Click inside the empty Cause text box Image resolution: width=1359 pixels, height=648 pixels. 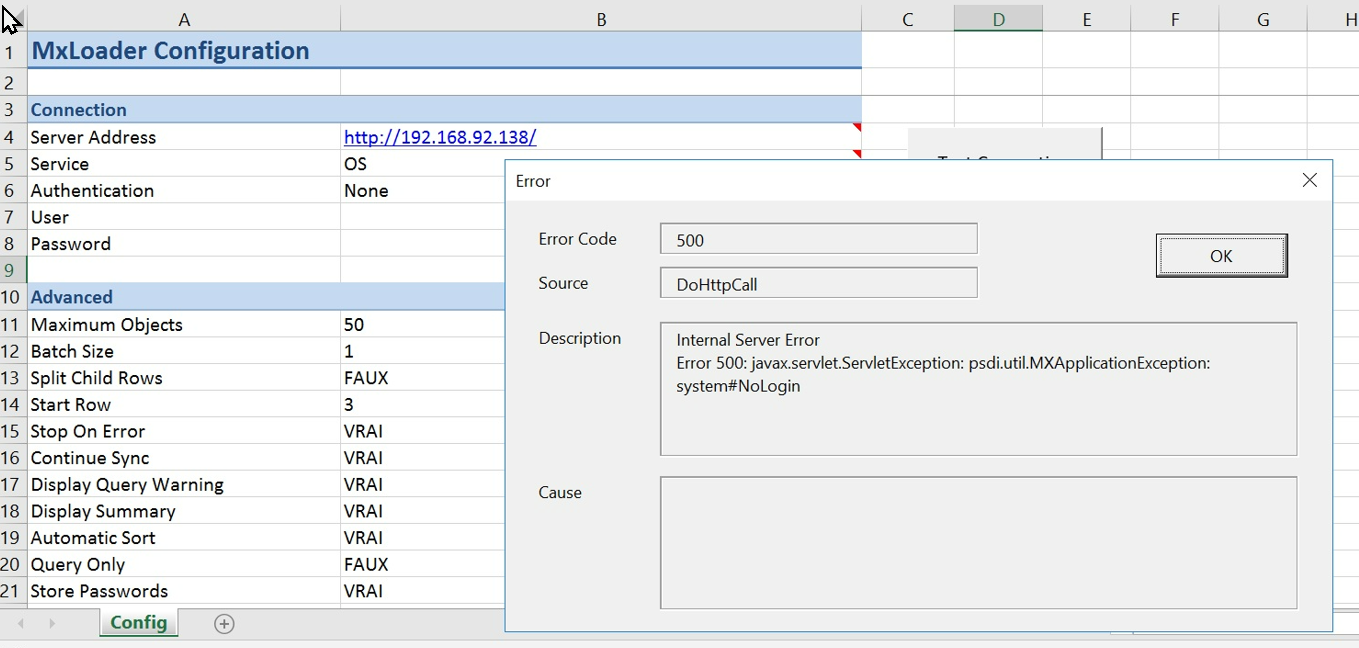978,540
